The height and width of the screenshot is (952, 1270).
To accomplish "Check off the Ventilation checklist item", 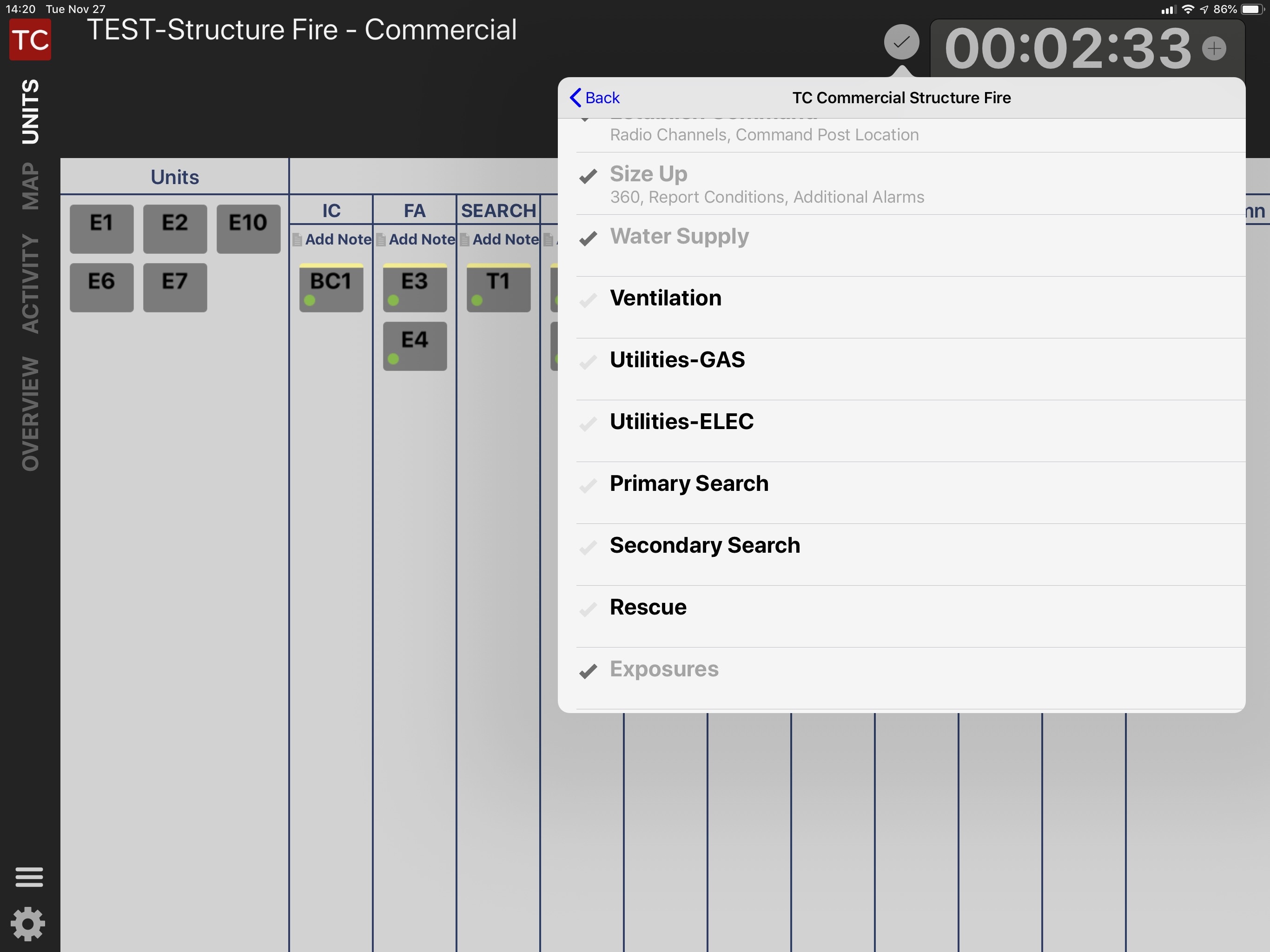I will (x=589, y=299).
